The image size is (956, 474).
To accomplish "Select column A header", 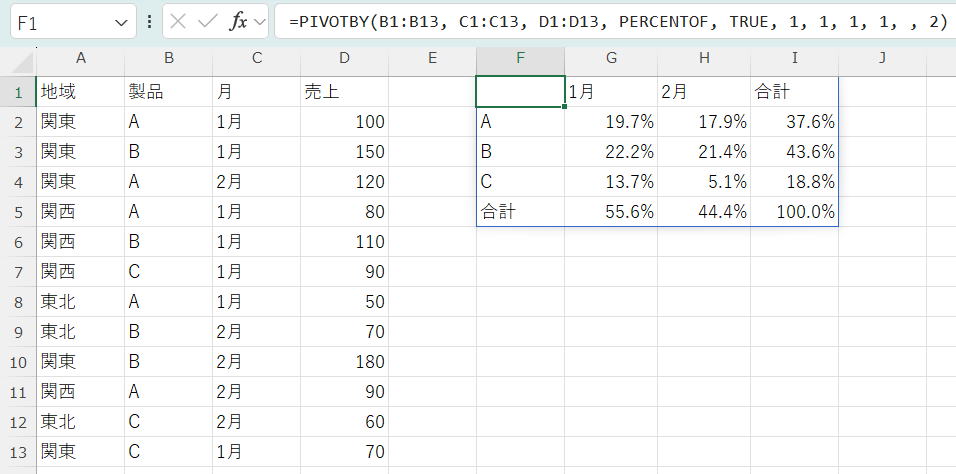I will (80, 59).
